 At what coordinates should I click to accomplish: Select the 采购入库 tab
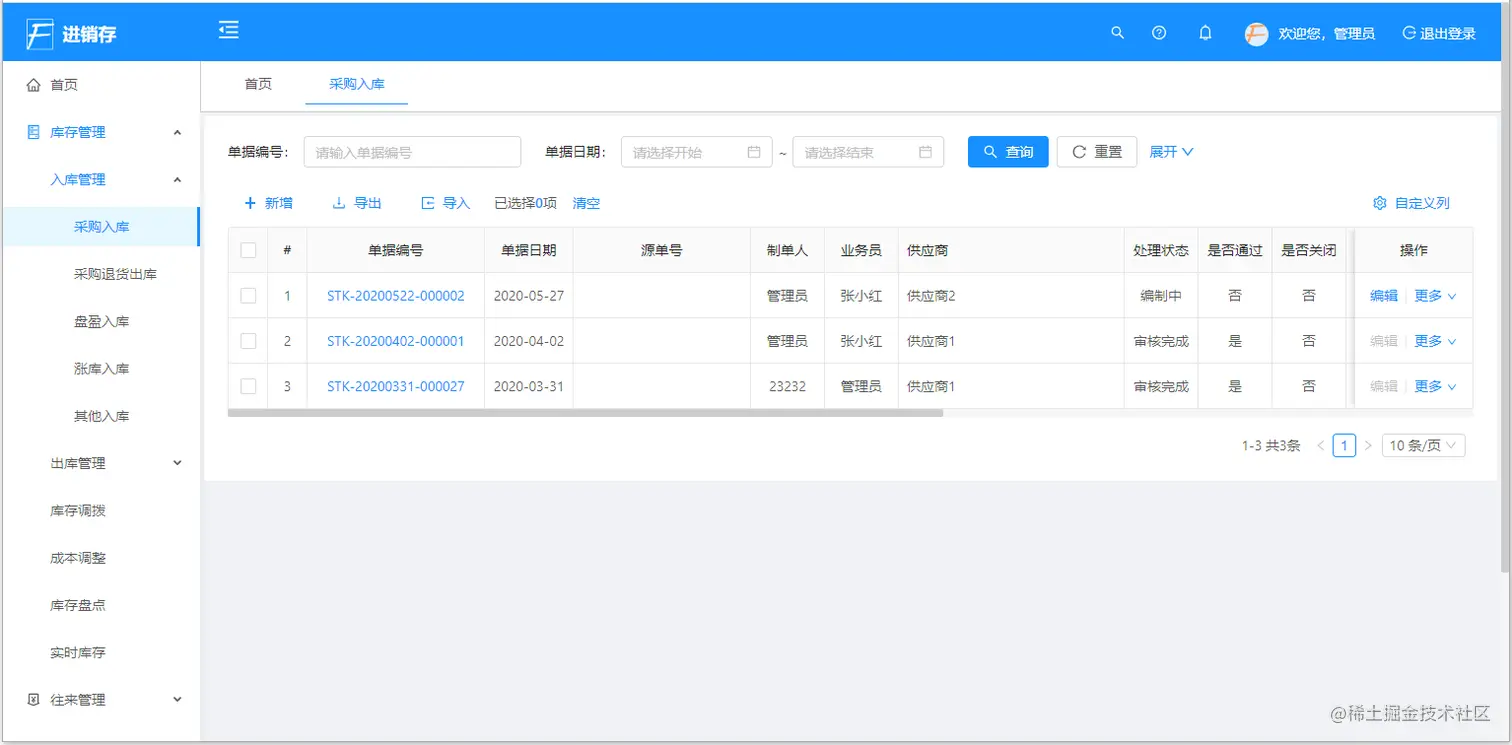point(357,84)
